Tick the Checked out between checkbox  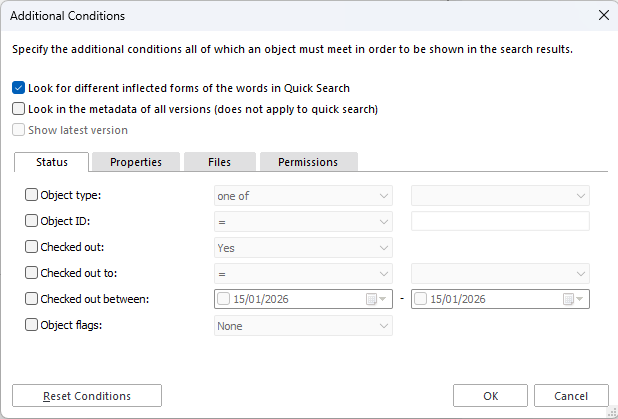coord(32,298)
